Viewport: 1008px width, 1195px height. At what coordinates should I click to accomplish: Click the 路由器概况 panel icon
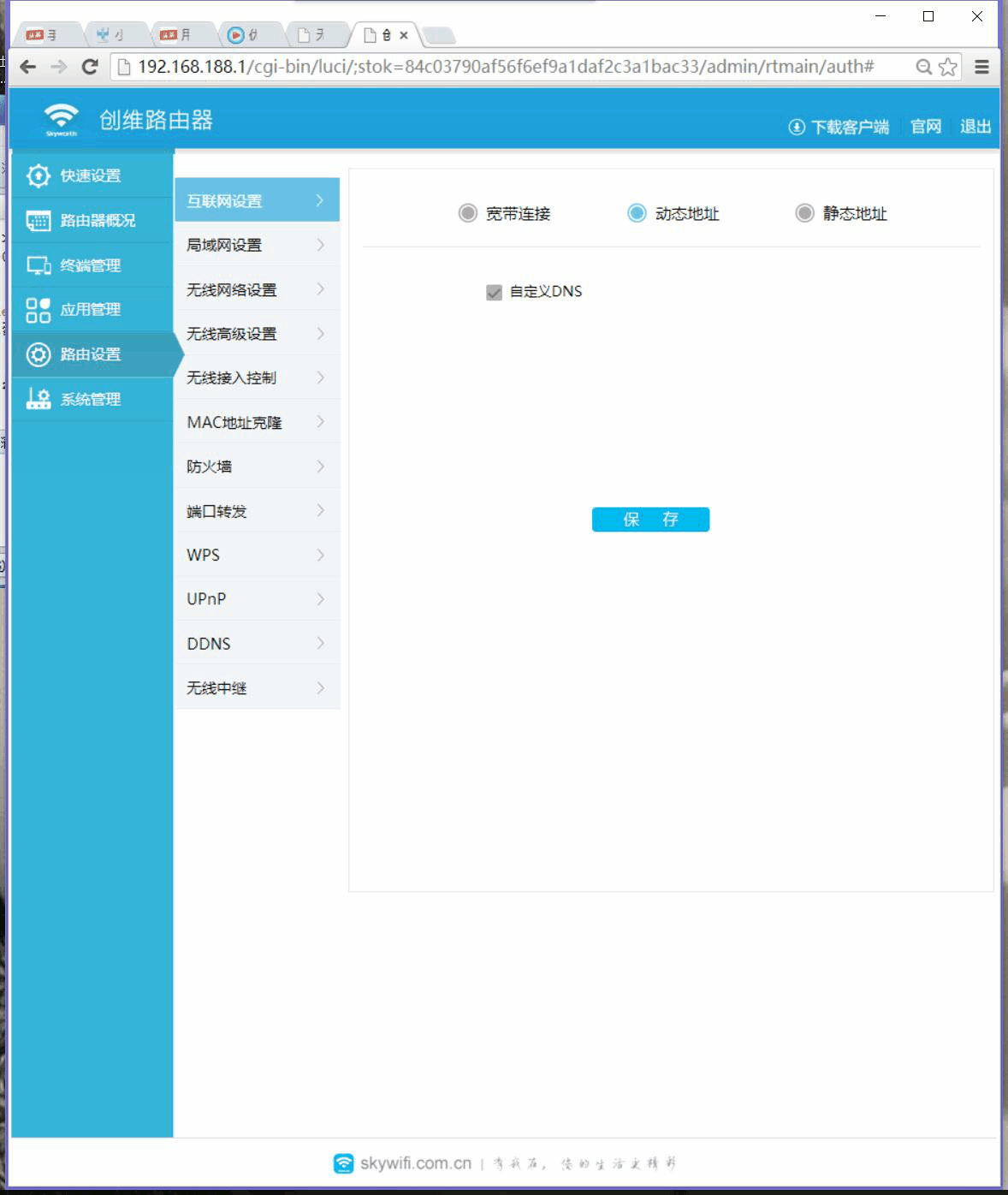[38, 220]
